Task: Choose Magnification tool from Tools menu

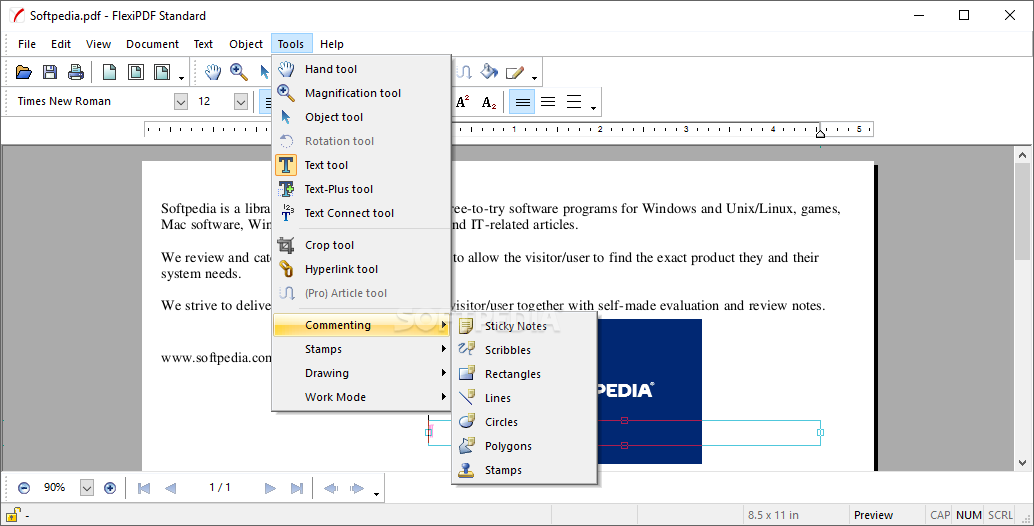Action: point(361,93)
